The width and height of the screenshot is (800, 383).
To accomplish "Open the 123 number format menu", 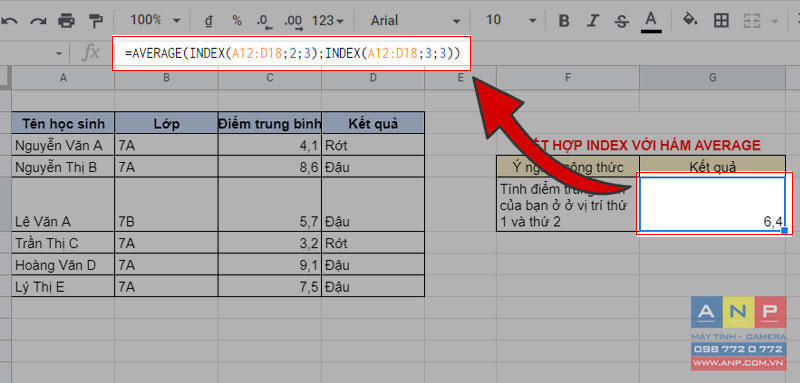I will 328,21.
